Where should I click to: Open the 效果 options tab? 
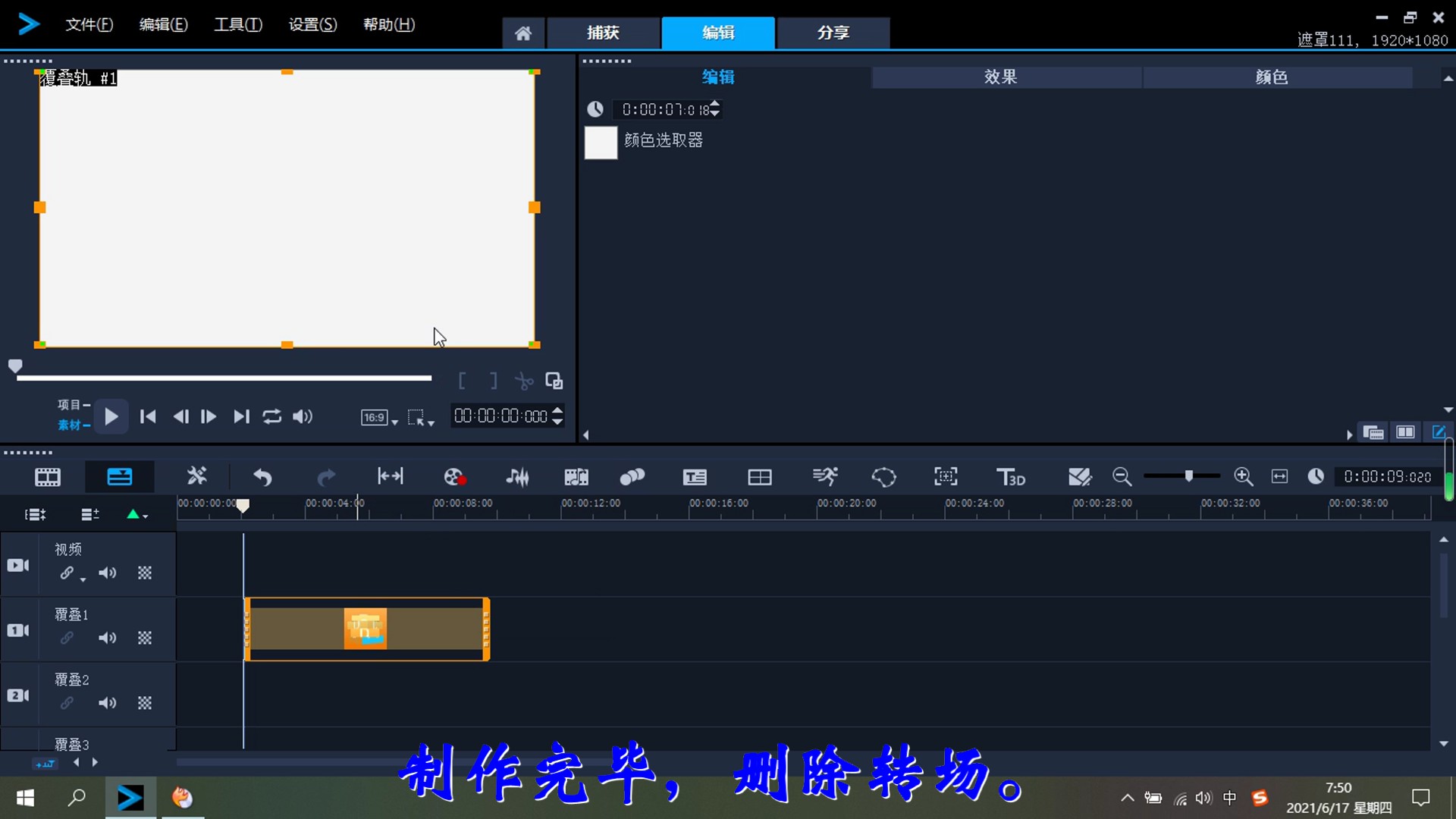[x=1006, y=77]
